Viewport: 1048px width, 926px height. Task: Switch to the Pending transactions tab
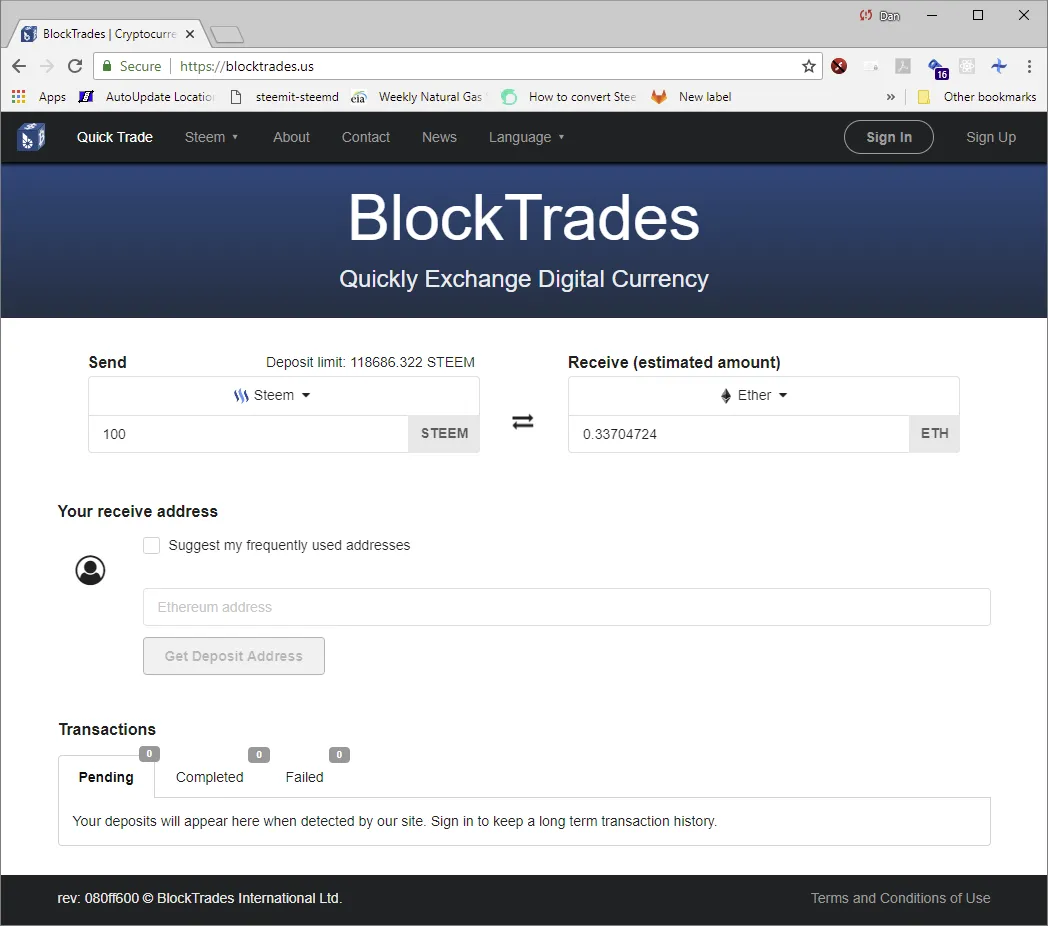(106, 777)
